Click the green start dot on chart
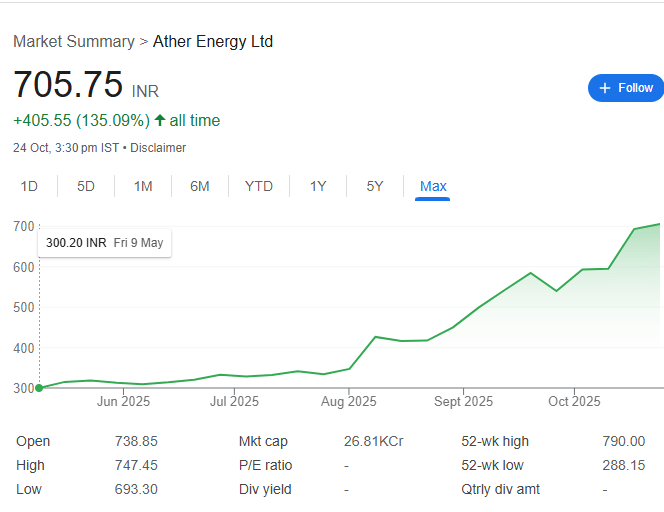The image size is (664, 512). pos(39,388)
